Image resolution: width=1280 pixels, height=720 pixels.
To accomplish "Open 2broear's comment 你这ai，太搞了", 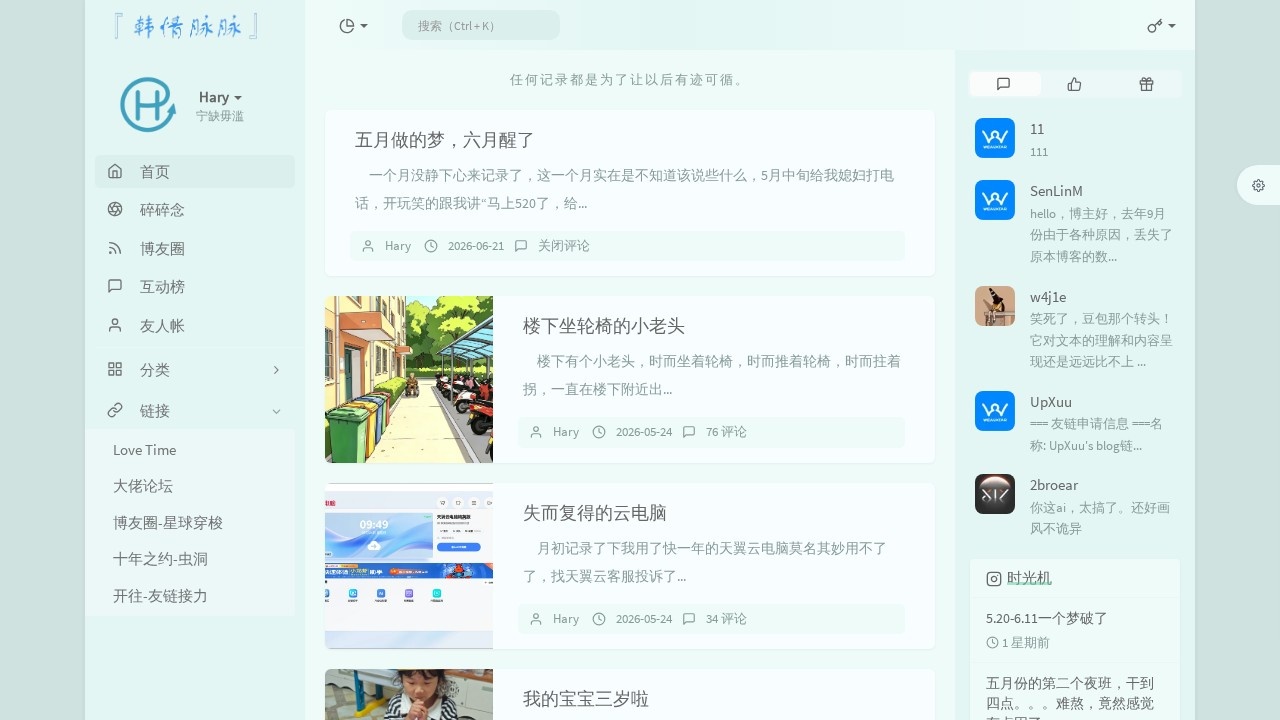I will click(x=1100, y=518).
